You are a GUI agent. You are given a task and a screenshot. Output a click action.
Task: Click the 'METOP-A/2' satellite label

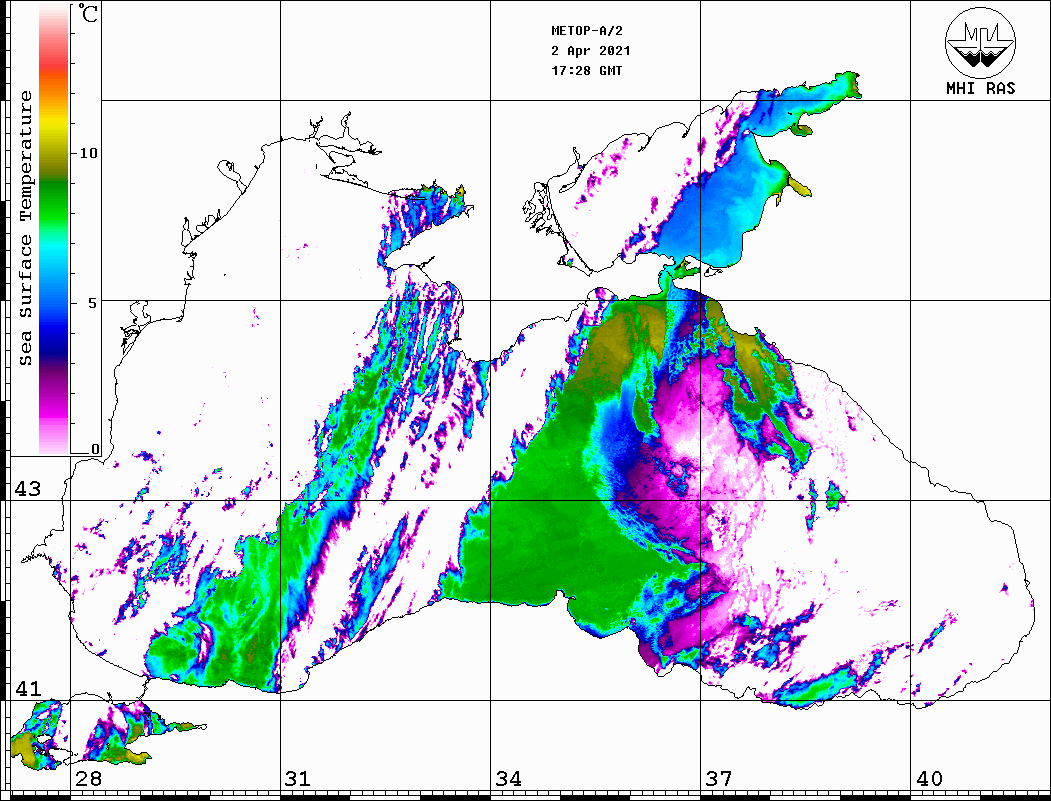(587, 31)
